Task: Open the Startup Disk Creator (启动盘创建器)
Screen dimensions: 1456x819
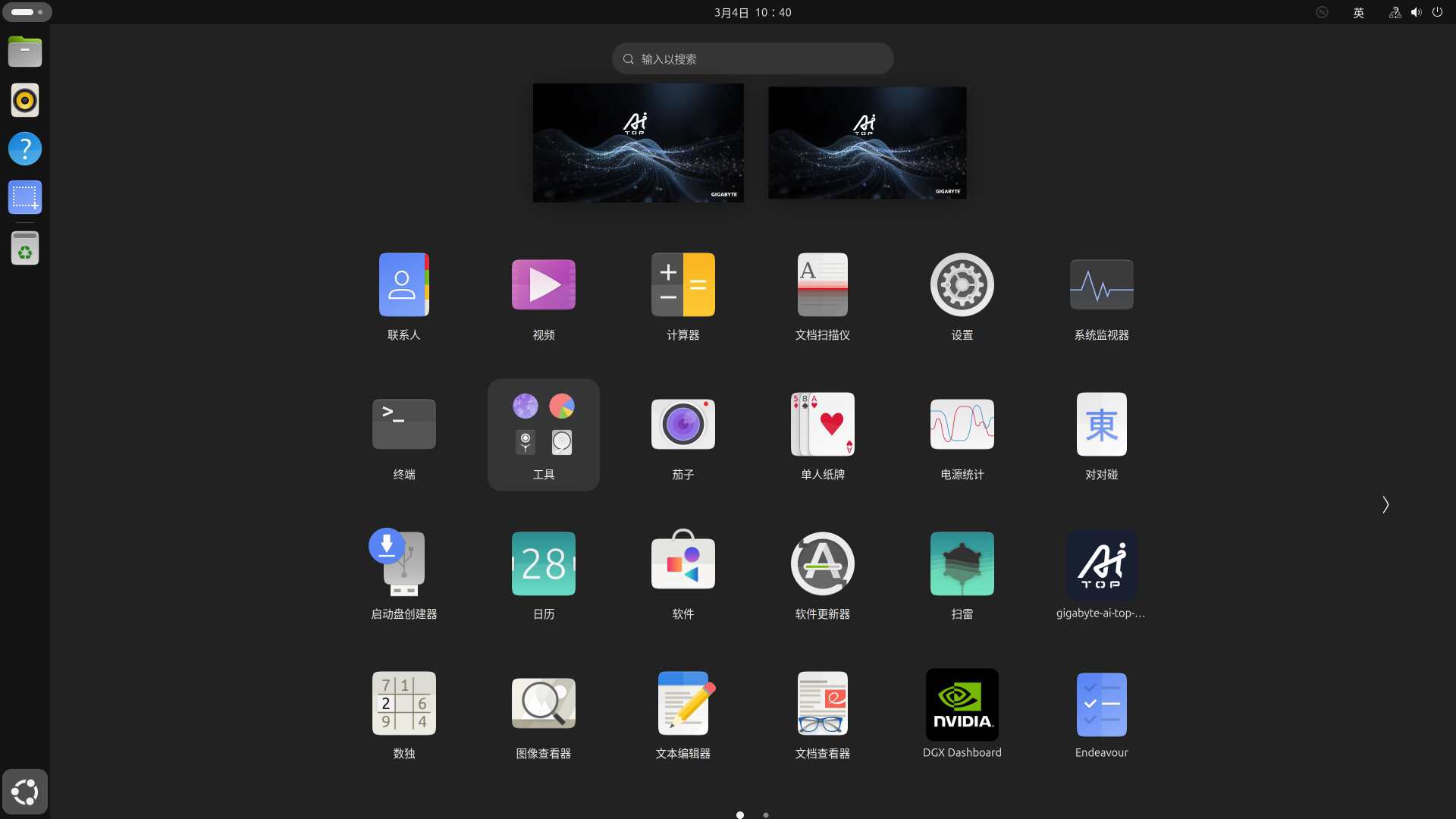Action: coord(403,566)
